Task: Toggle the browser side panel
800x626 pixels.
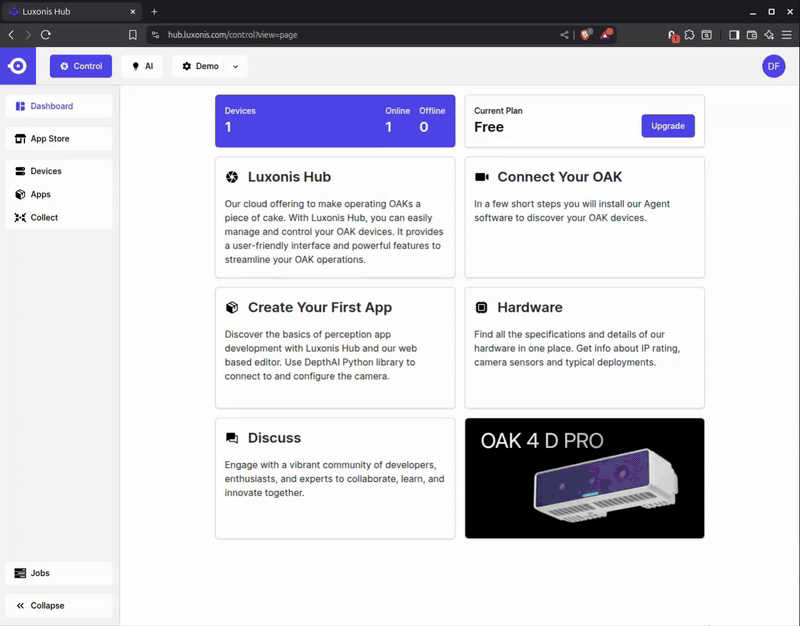Action: pyautogui.click(x=734, y=33)
